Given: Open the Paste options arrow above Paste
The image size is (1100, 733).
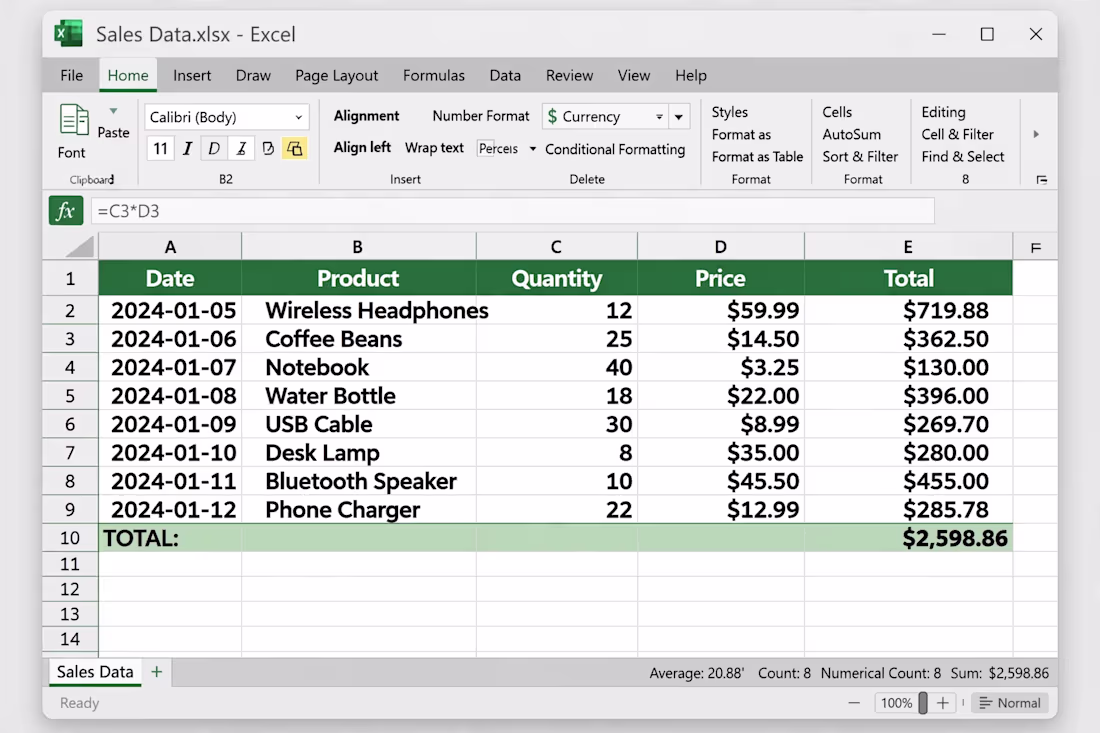Looking at the screenshot, I should click(x=113, y=112).
